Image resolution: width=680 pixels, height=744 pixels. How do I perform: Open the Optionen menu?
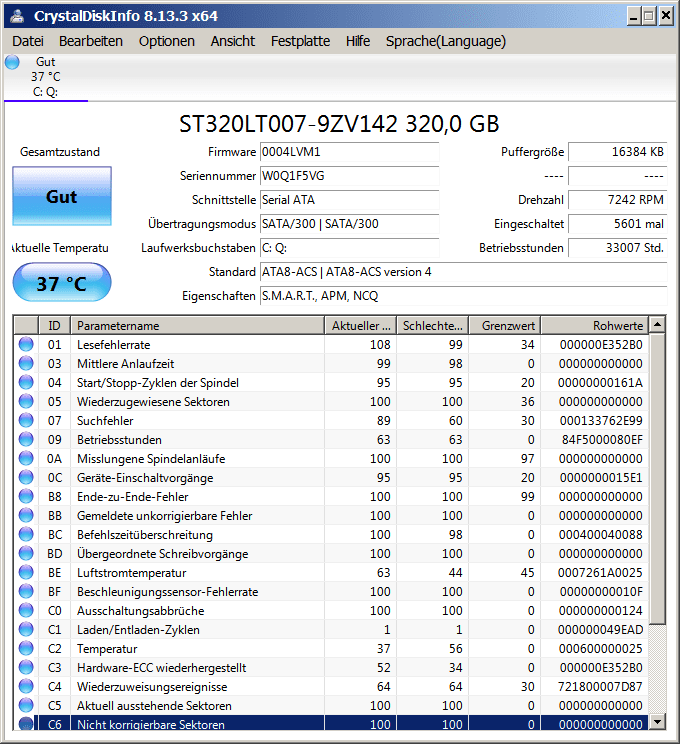pyautogui.click(x=167, y=41)
